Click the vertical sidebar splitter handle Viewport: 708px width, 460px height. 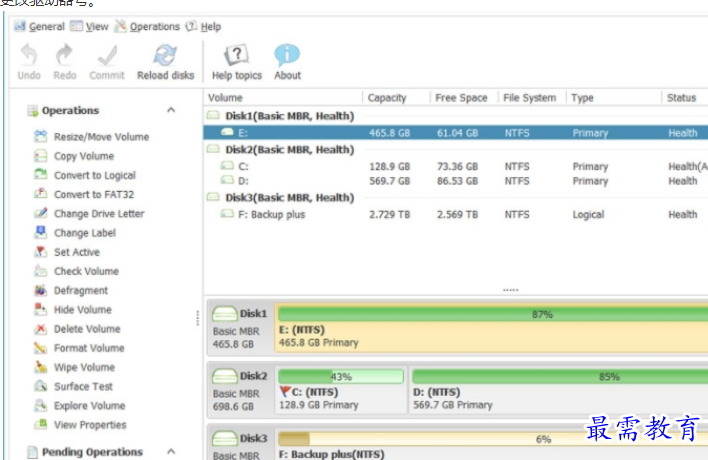(x=198, y=318)
